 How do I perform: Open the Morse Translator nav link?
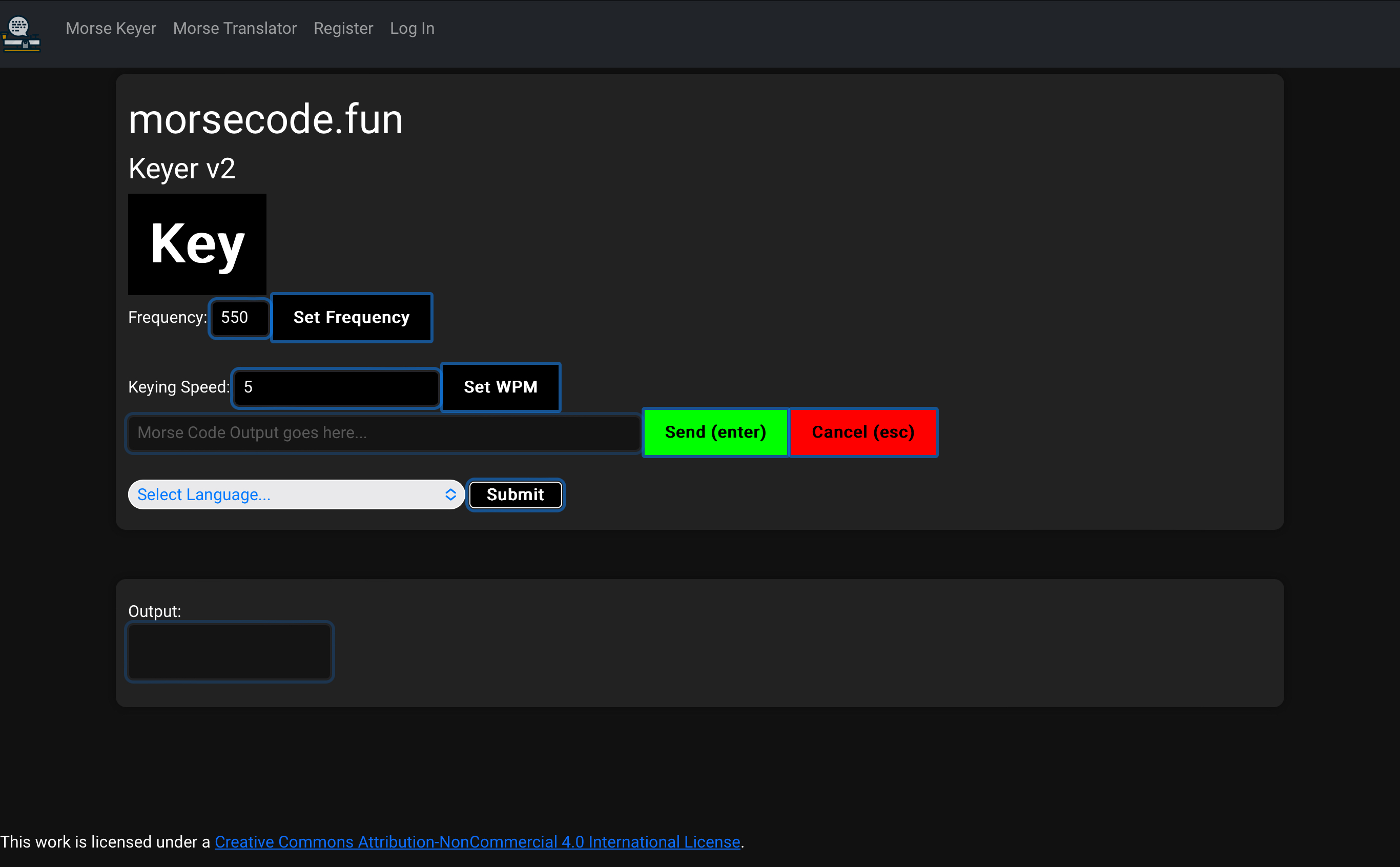click(235, 28)
